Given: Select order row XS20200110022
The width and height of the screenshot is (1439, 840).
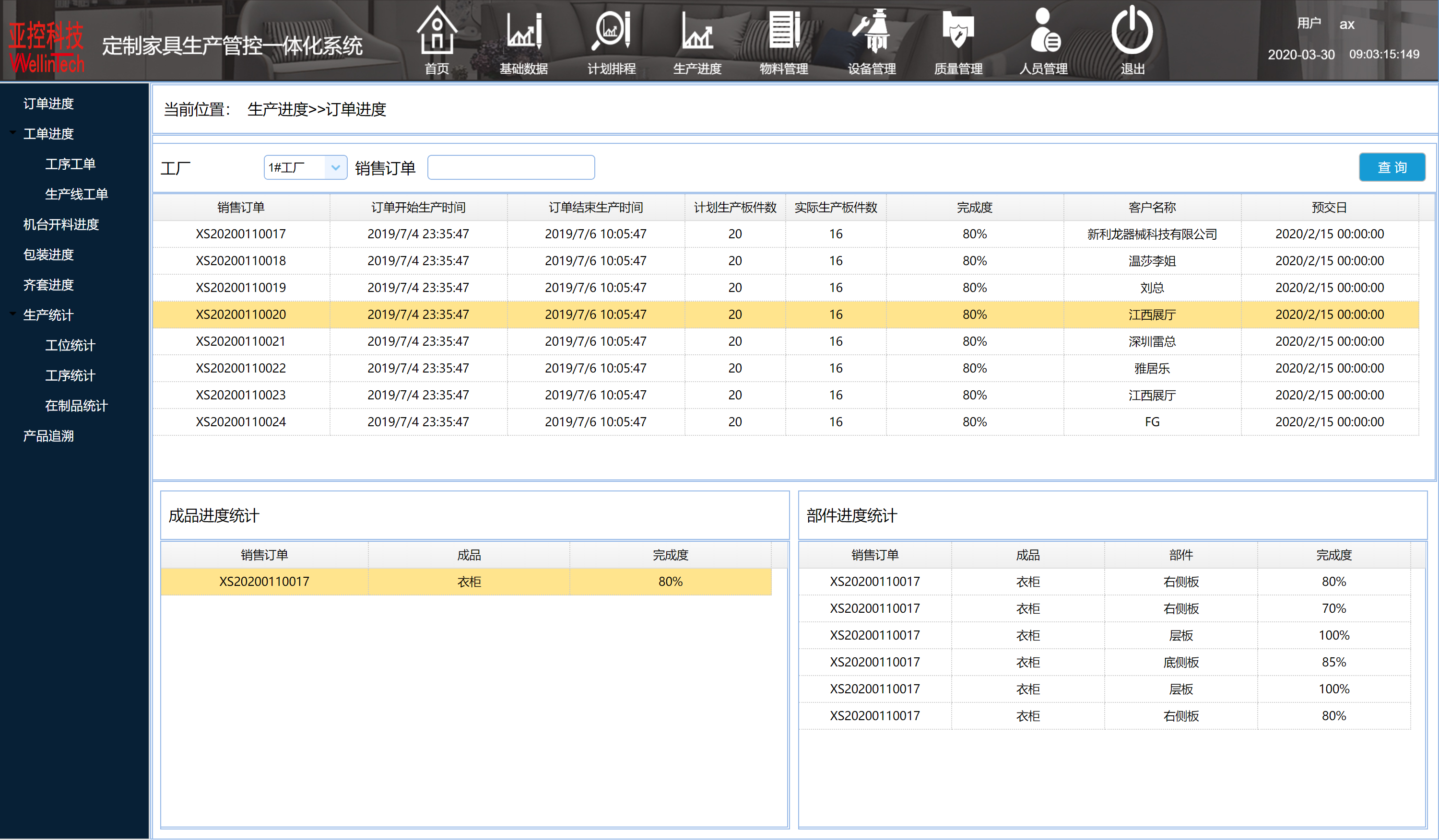Looking at the screenshot, I should 240,368.
